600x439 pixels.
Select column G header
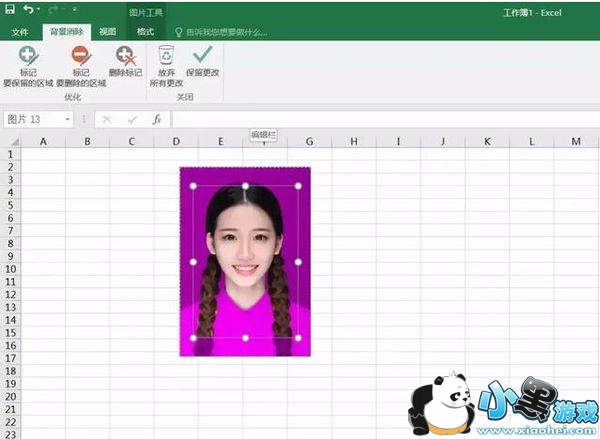310,142
